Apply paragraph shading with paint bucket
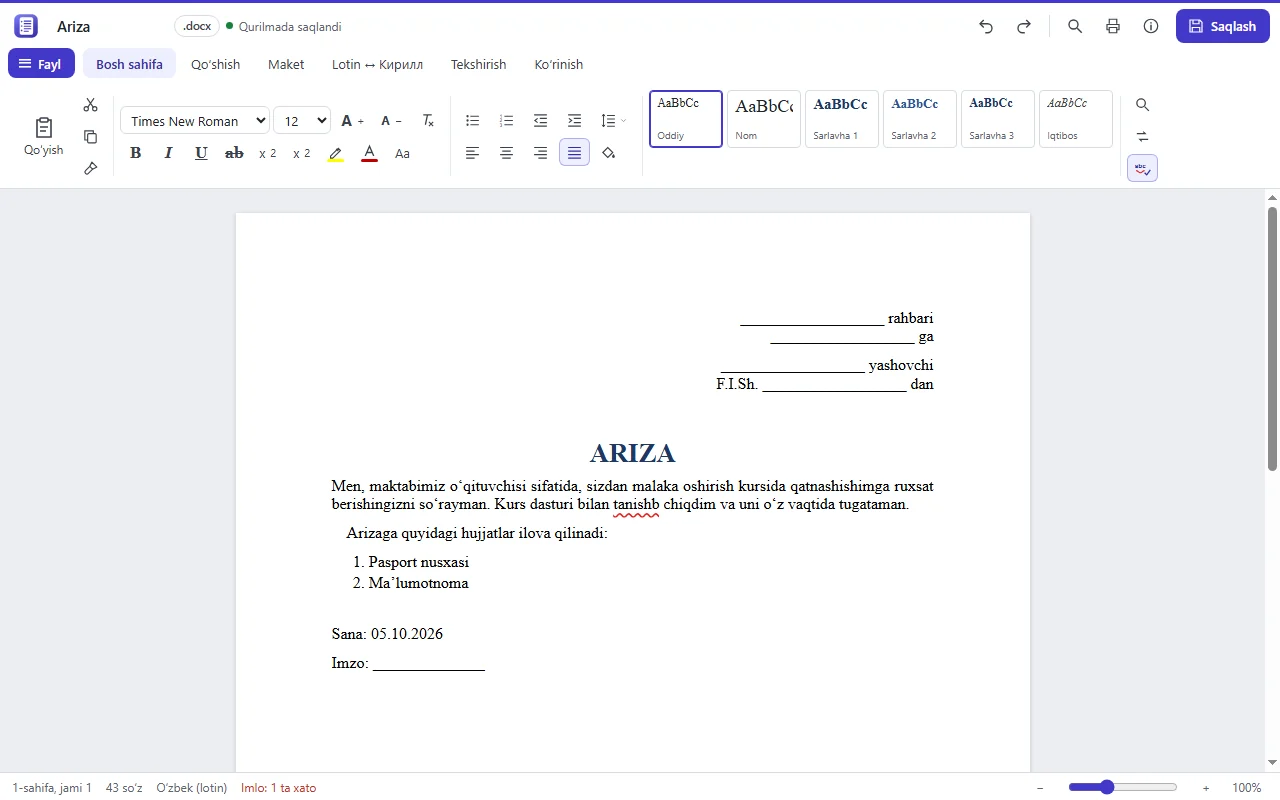 (x=609, y=153)
